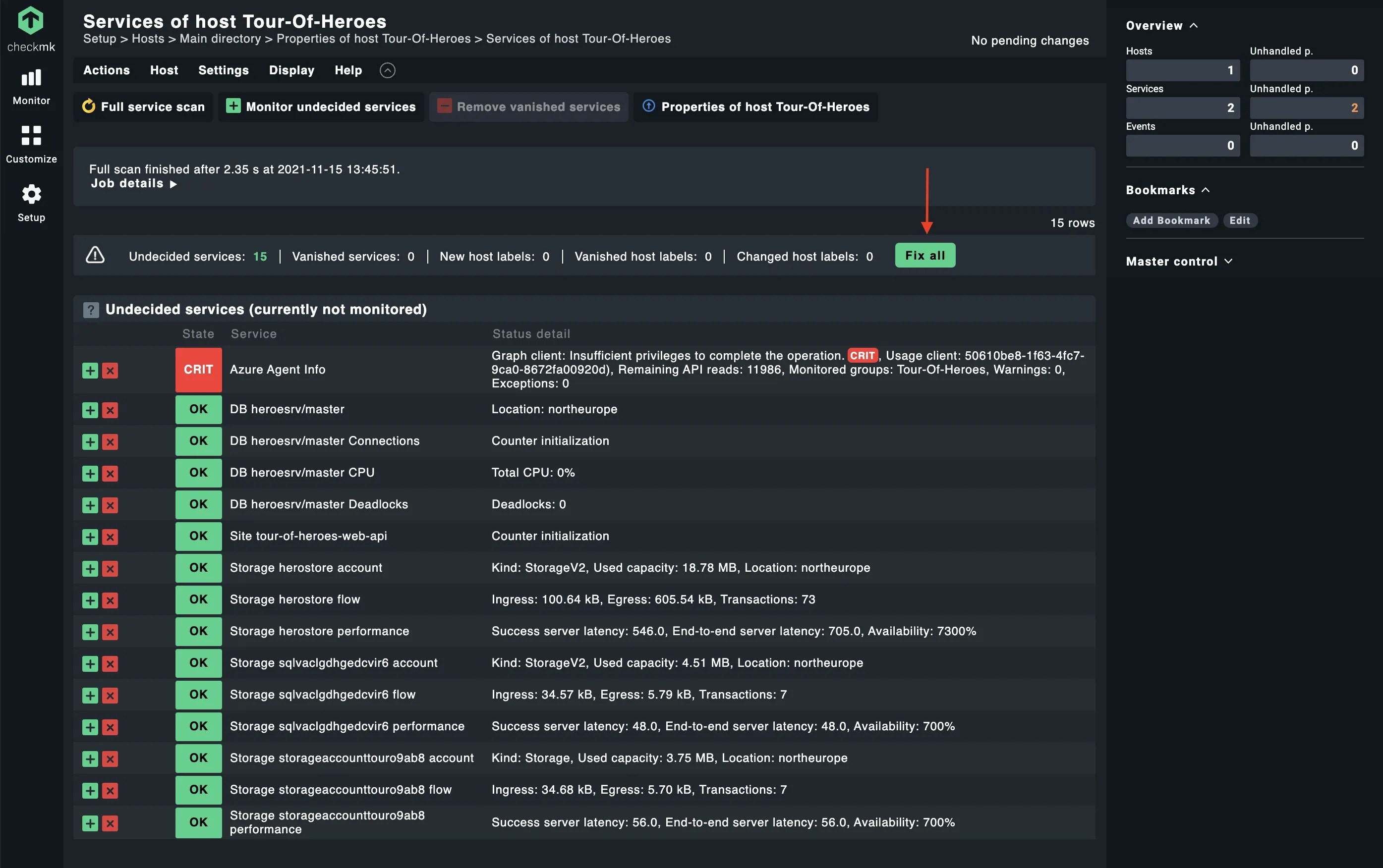Add Storage herostore flow to monitoring
This screenshot has height=868, width=1383.
[90, 600]
